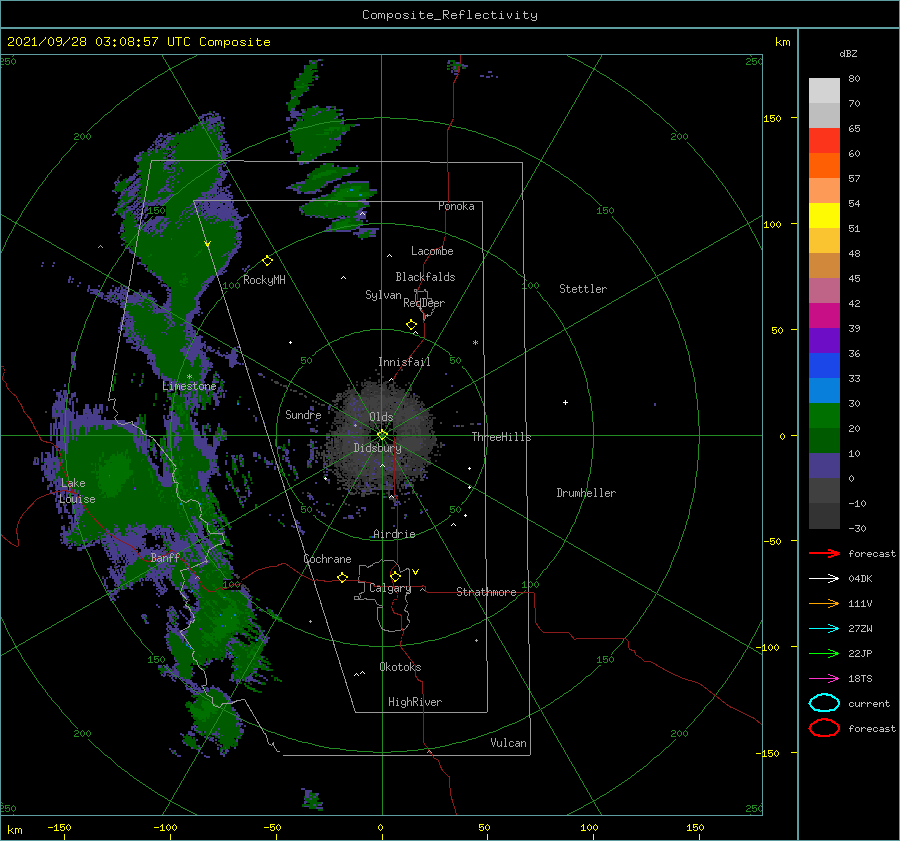Click the cyan current ellipse legend icon
The height and width of the screenshot is (841, 900).
click(x=824, y=703)
